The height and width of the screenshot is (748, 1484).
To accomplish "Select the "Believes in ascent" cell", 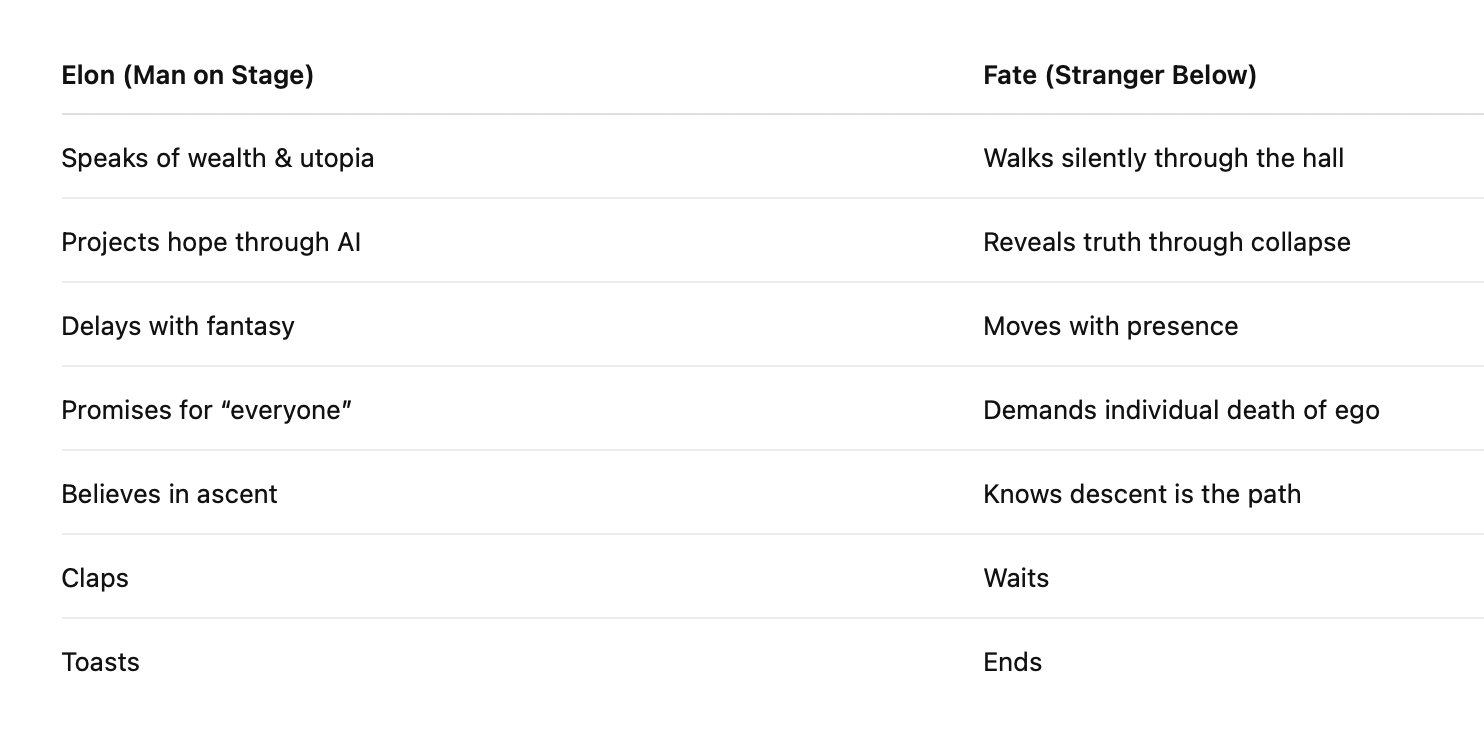I will [x=169, y=494].
